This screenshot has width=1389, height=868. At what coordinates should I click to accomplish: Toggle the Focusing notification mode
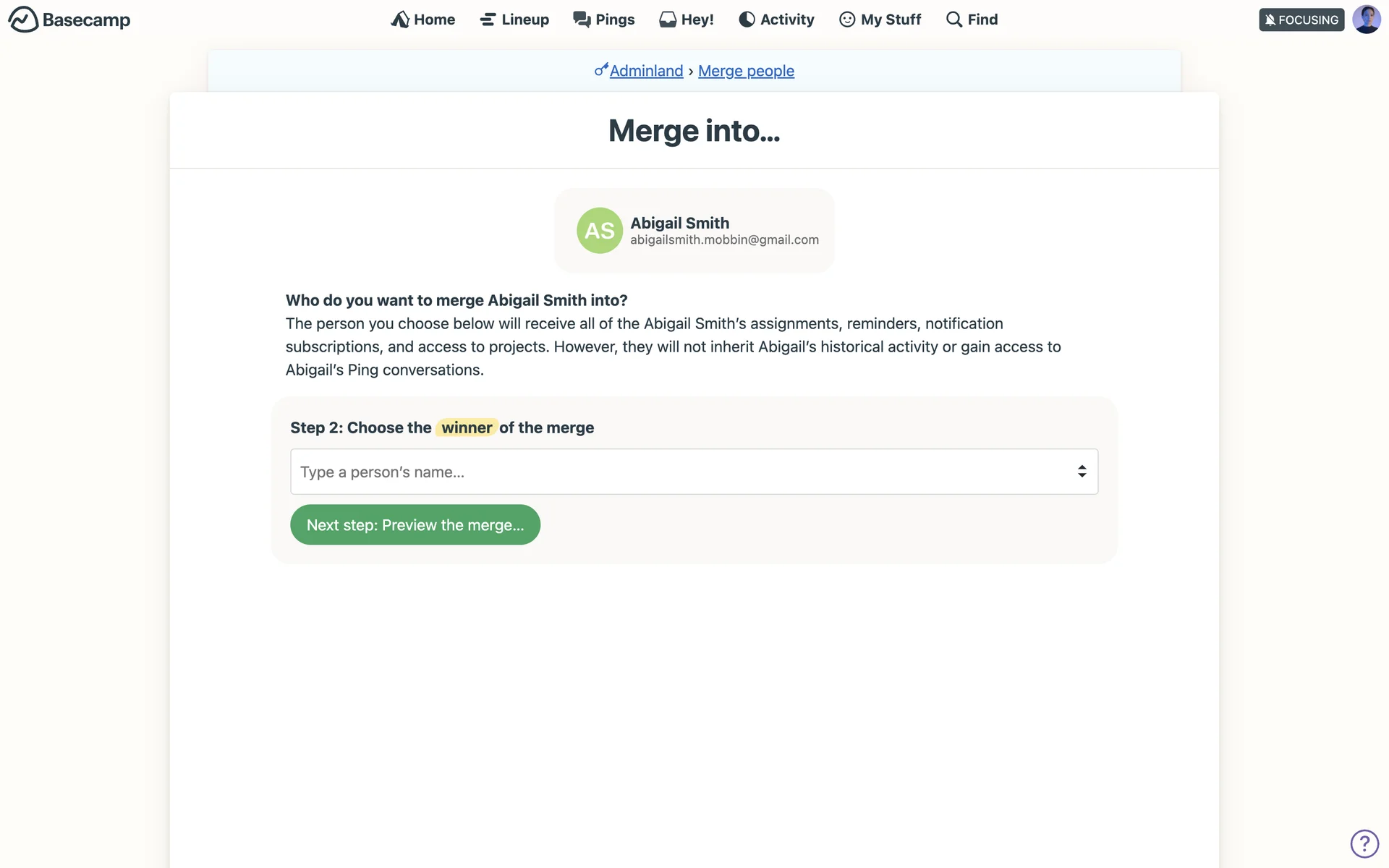pyautogui.click(x=1301, y=20)
